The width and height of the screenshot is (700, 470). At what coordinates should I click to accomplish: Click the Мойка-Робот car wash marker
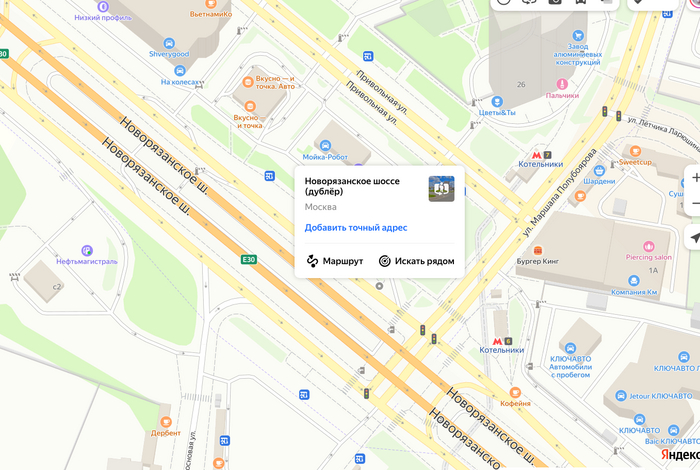coord(325,145)
